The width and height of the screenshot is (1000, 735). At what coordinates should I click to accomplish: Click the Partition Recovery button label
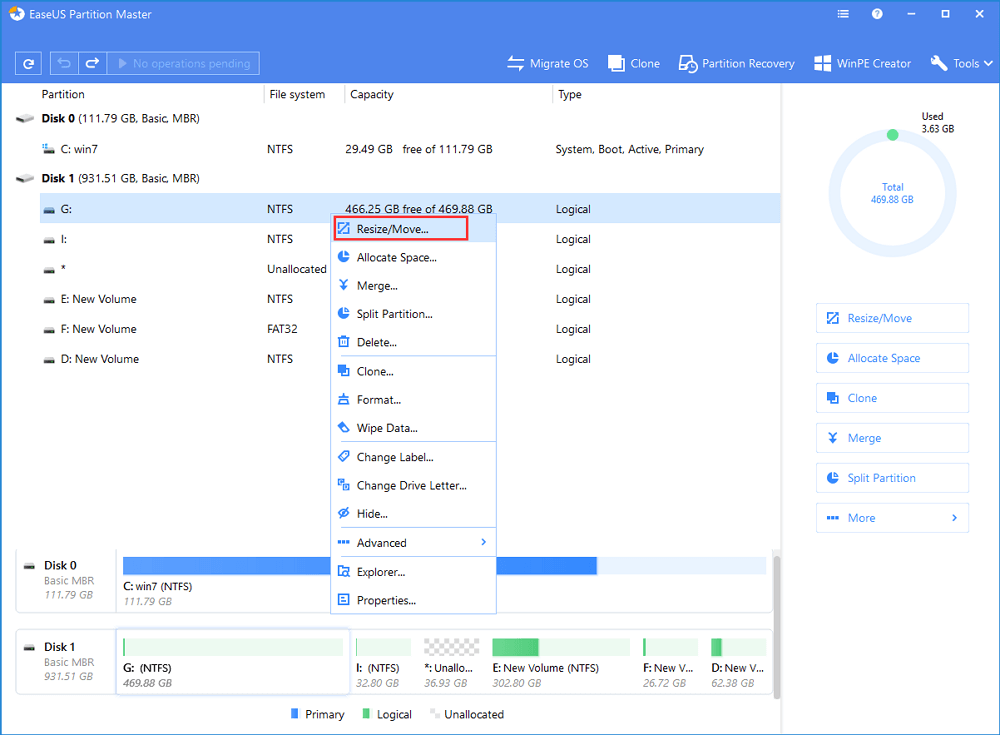point(748,63)
